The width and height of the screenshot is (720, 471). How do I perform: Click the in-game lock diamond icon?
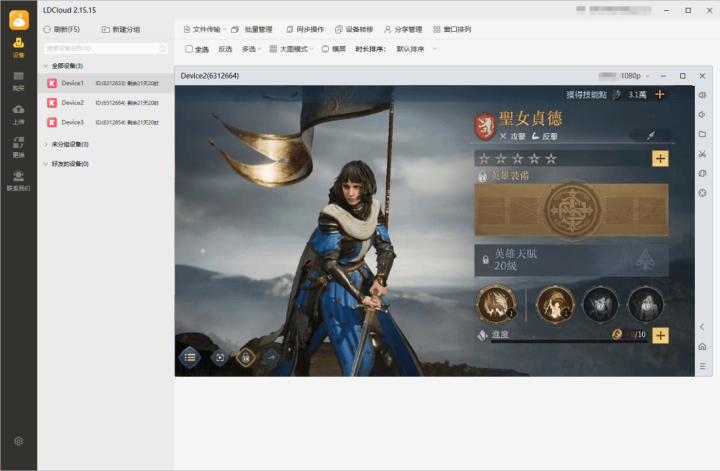pyautogui.click(x=246, y=358)
